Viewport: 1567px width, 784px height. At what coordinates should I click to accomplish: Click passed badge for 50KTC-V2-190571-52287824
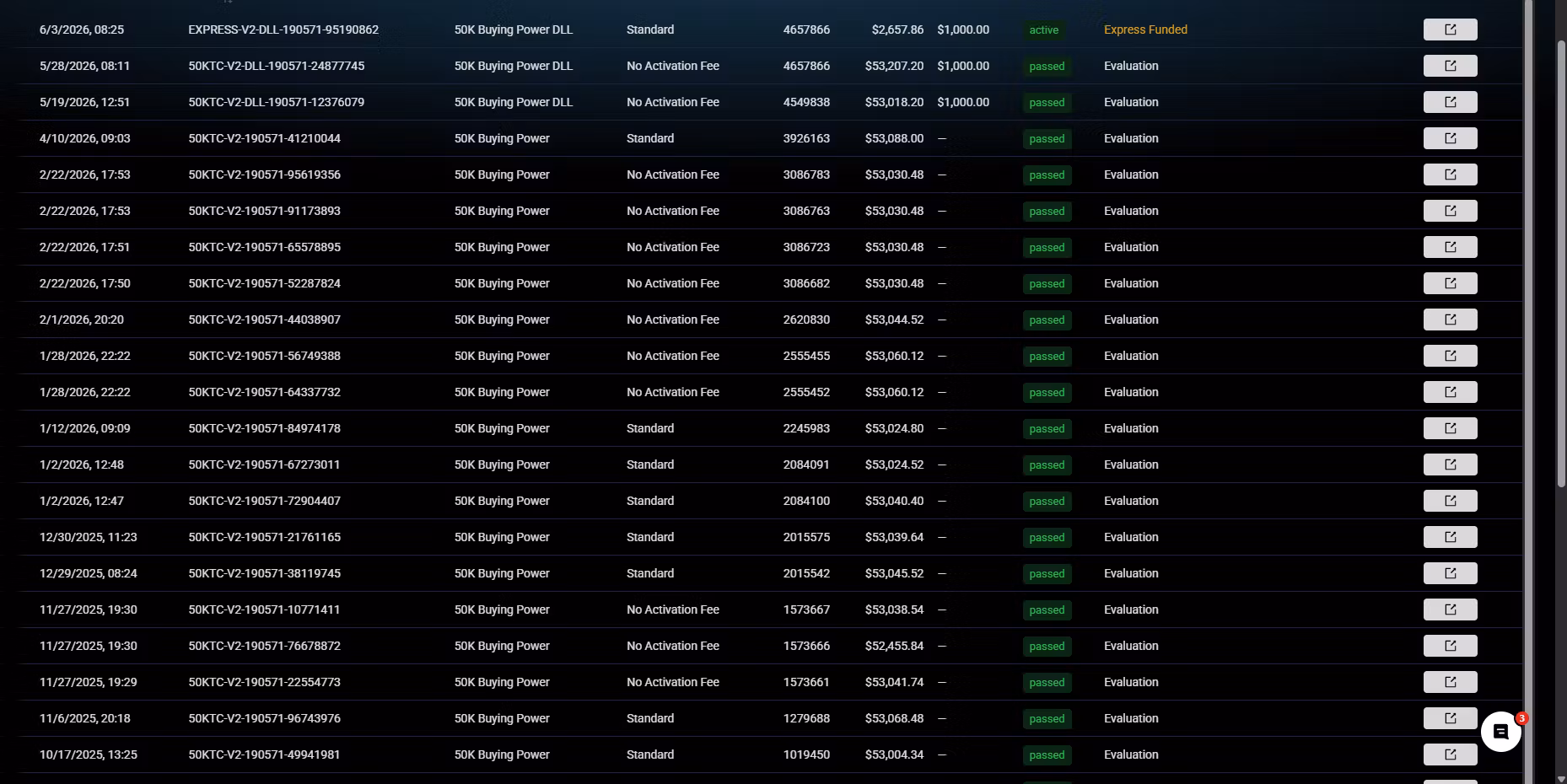point(1047,283)
